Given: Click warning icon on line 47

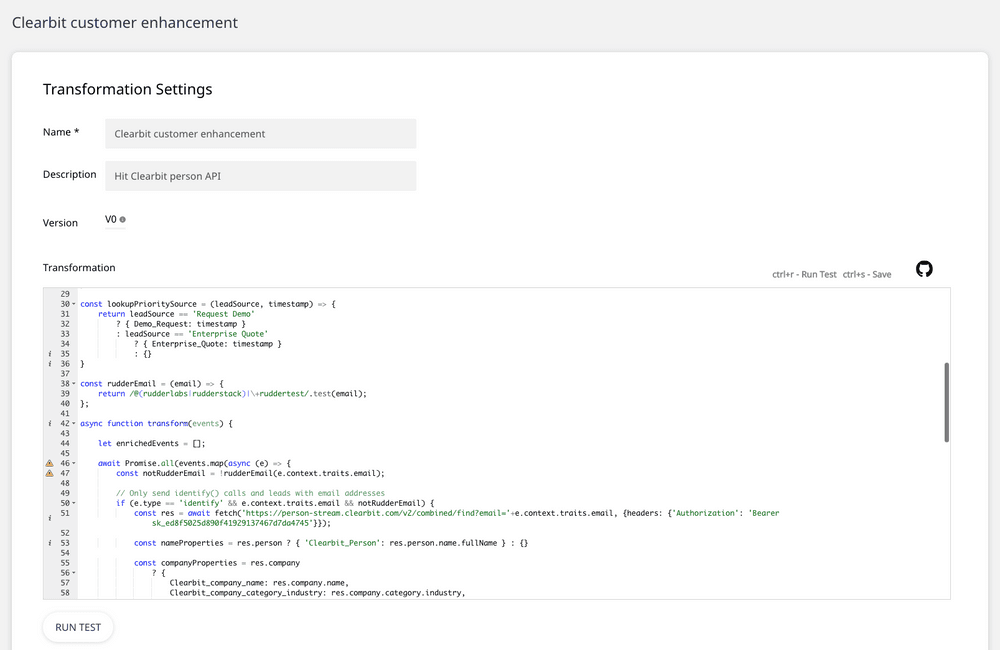Looking at the screenshot, I should [x=49, y=474].
